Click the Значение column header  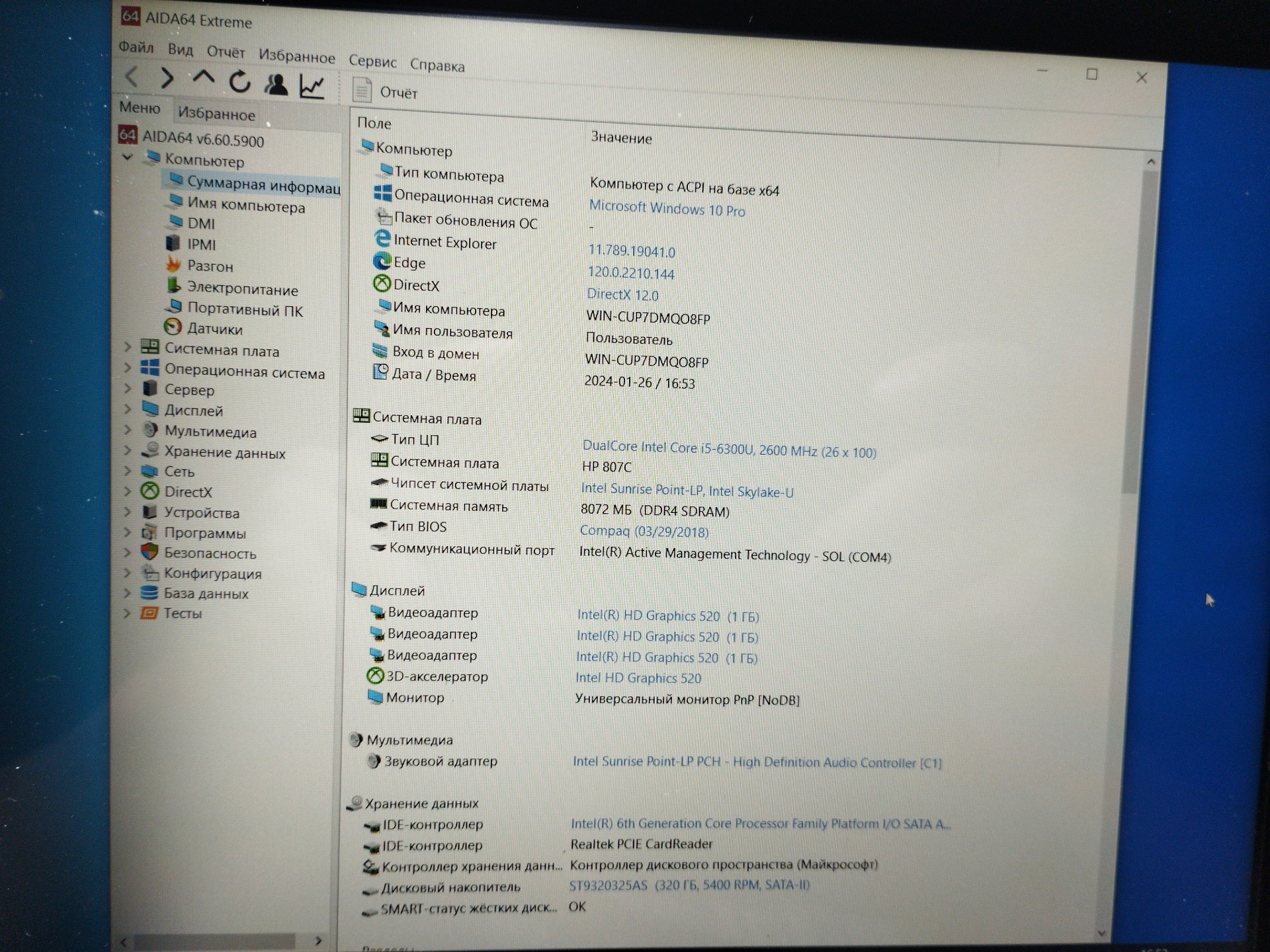click(621, 138)
